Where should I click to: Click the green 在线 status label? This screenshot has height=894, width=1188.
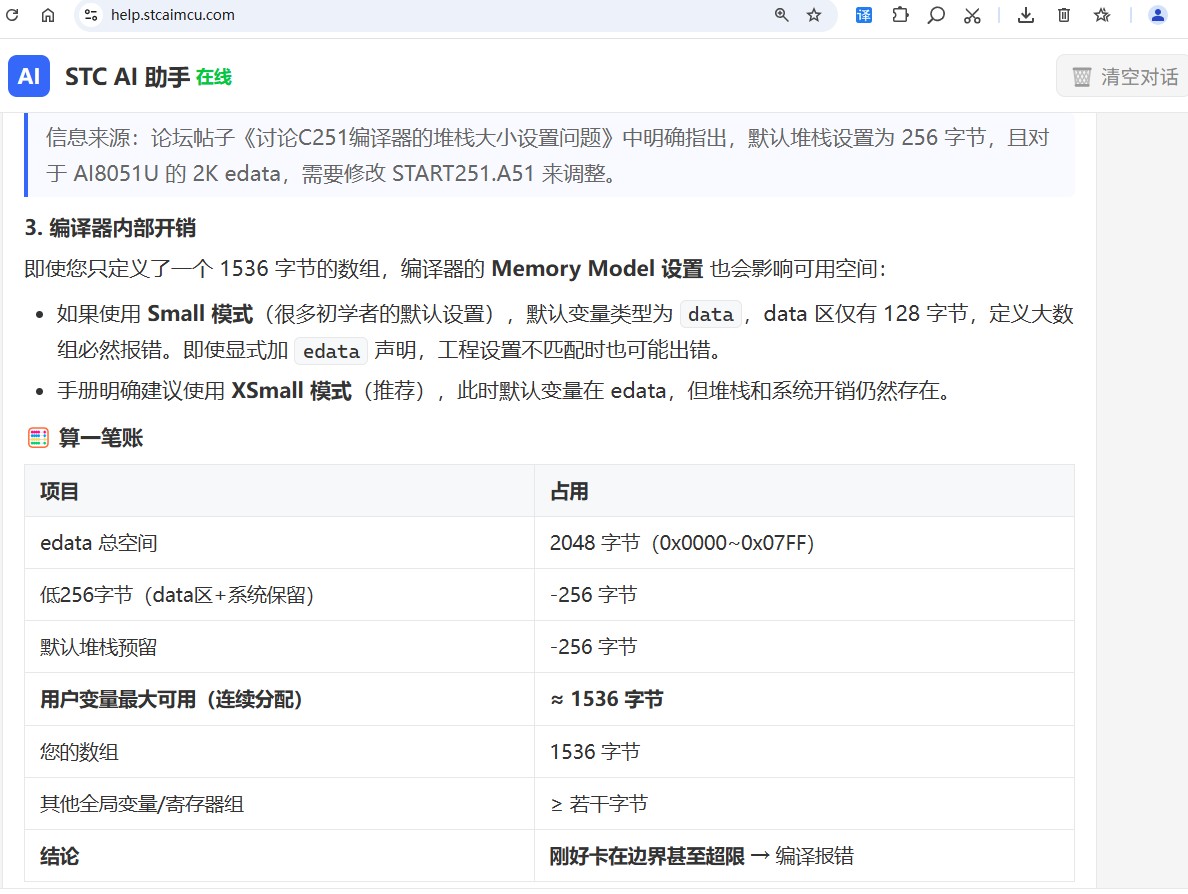(x=214, y=77)
